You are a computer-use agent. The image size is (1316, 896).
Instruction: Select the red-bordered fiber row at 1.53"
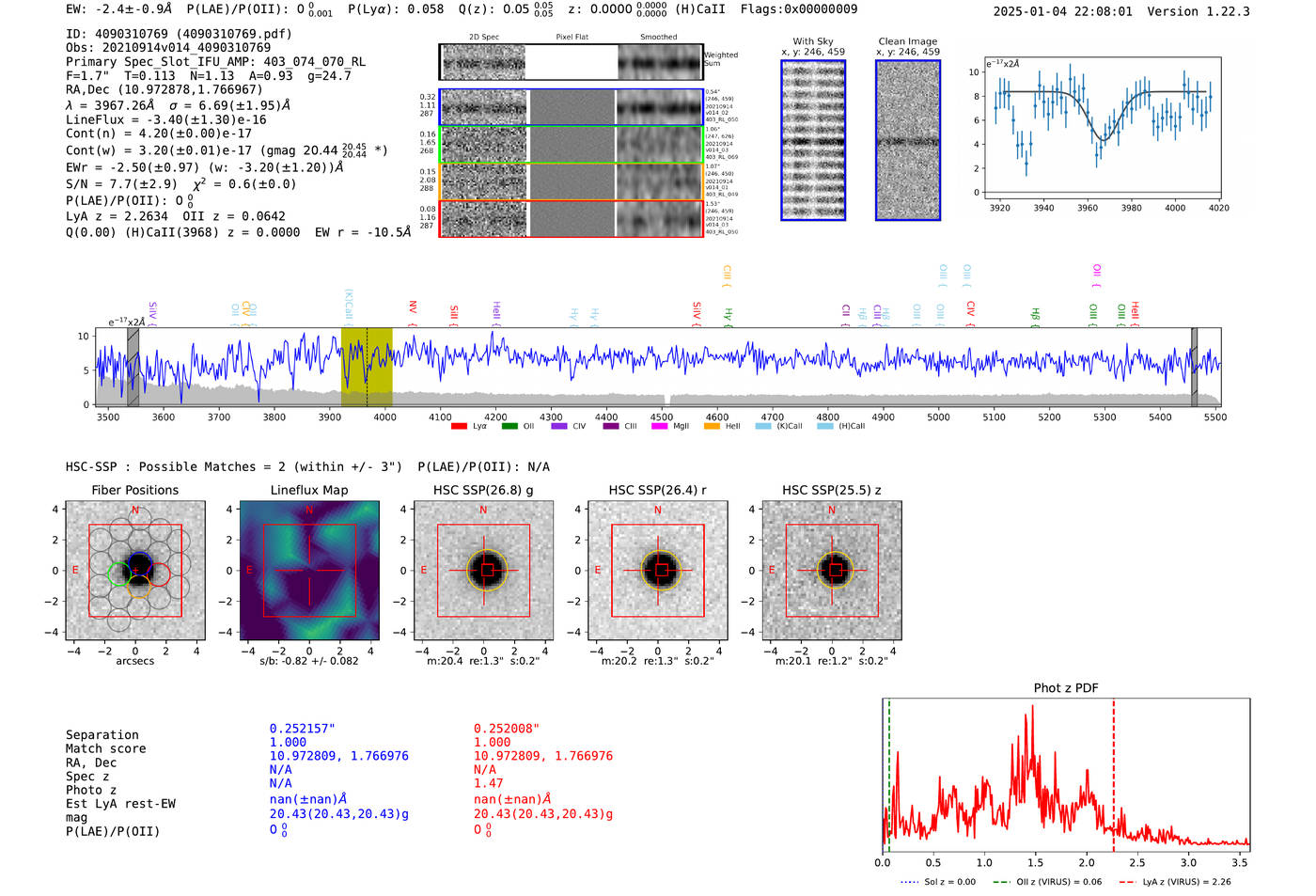571,218
